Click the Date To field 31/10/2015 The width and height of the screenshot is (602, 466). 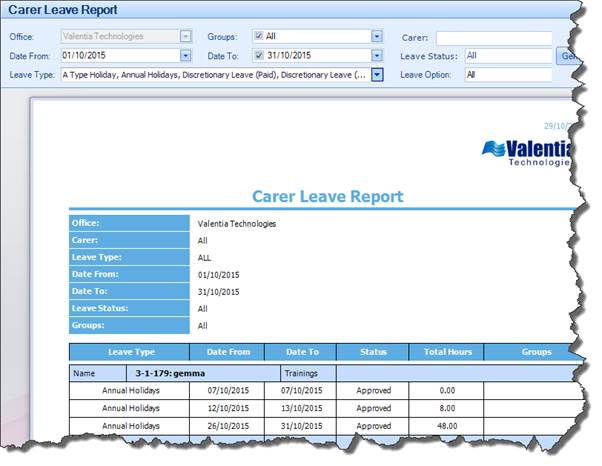click(x=317, y=56)
